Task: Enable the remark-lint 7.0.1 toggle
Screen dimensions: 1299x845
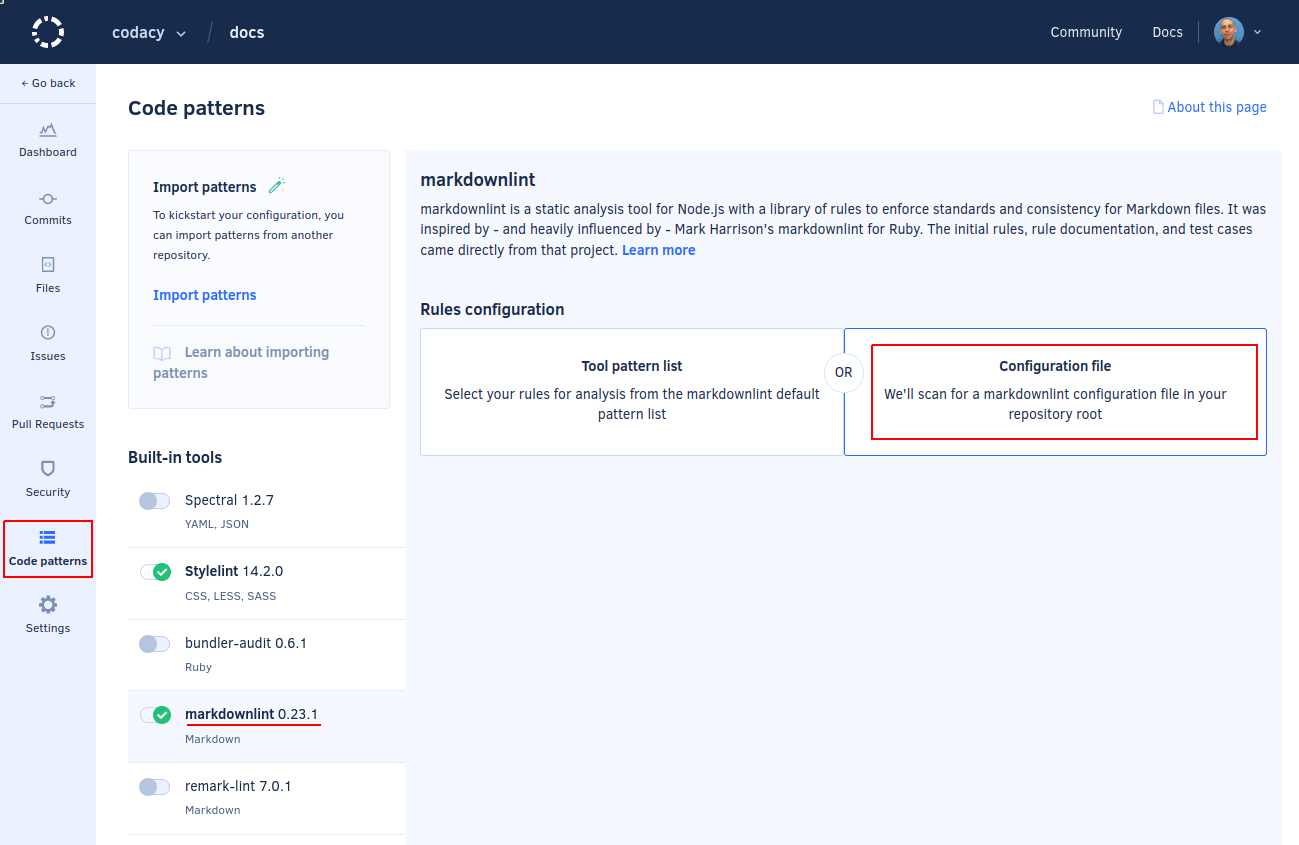Action: [154, 787]
